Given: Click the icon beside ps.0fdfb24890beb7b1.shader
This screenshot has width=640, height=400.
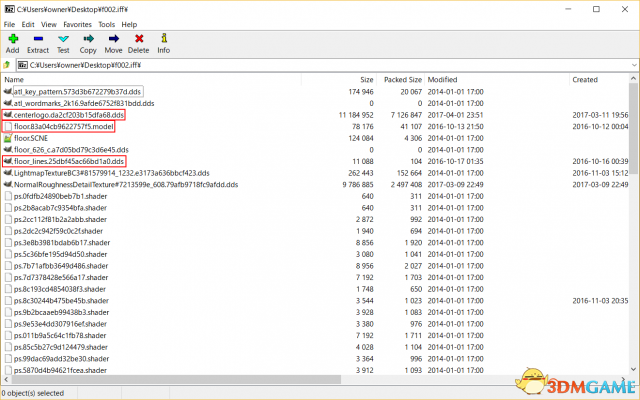Looking at the screenshot, I should pos(8,196).
